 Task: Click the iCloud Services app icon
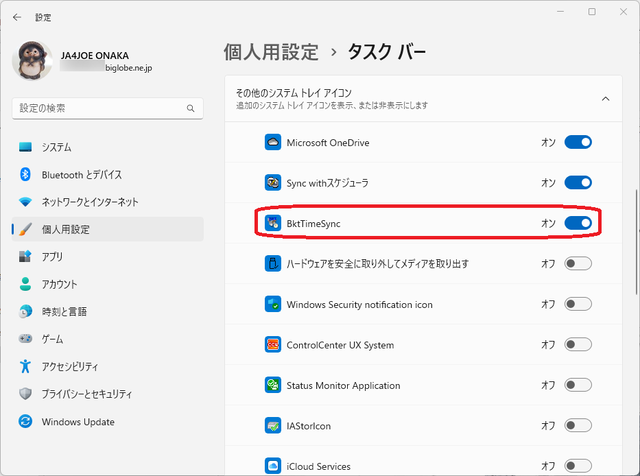(x=273, y=466)
